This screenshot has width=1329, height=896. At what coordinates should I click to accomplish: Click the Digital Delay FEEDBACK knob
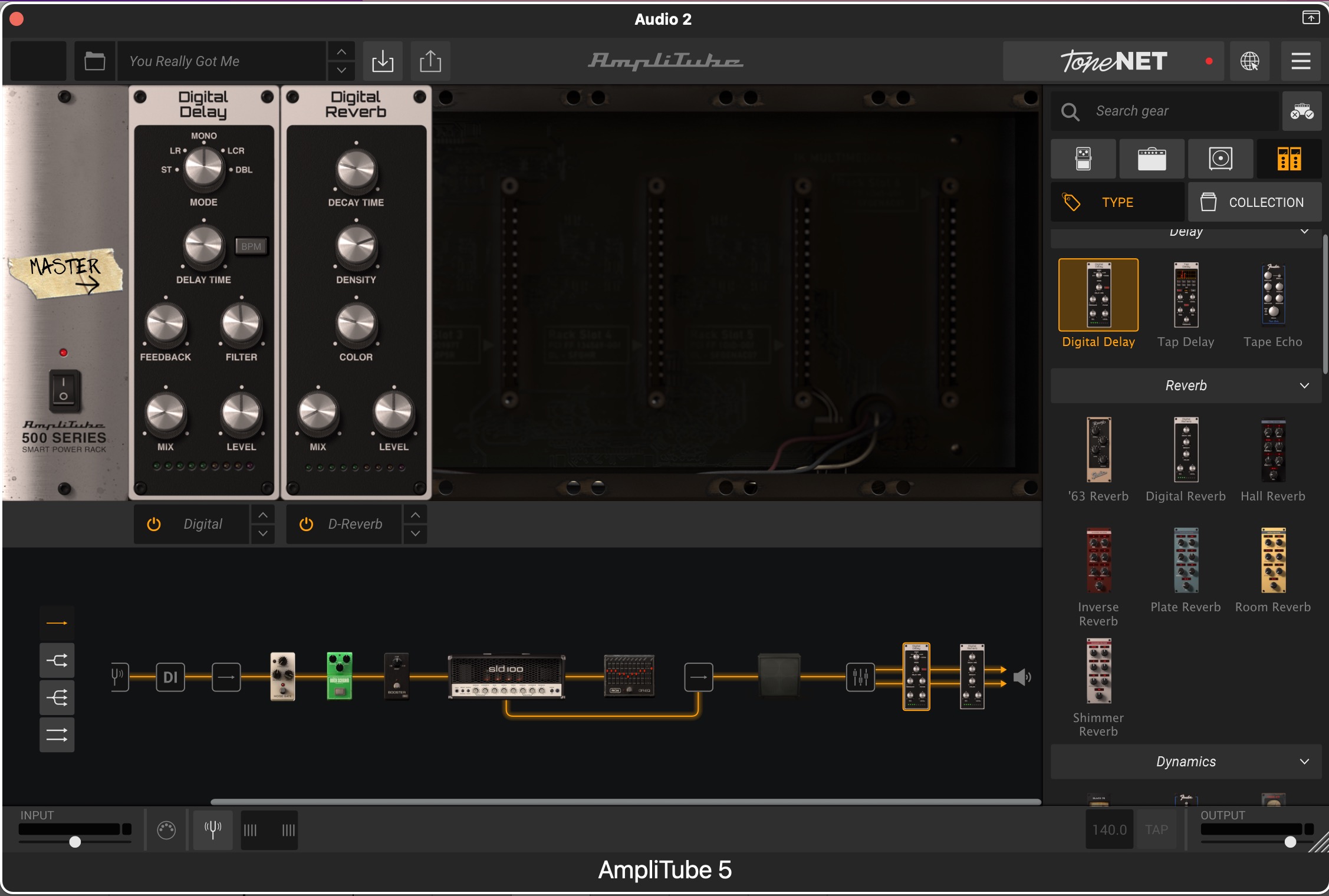(166, 325)
